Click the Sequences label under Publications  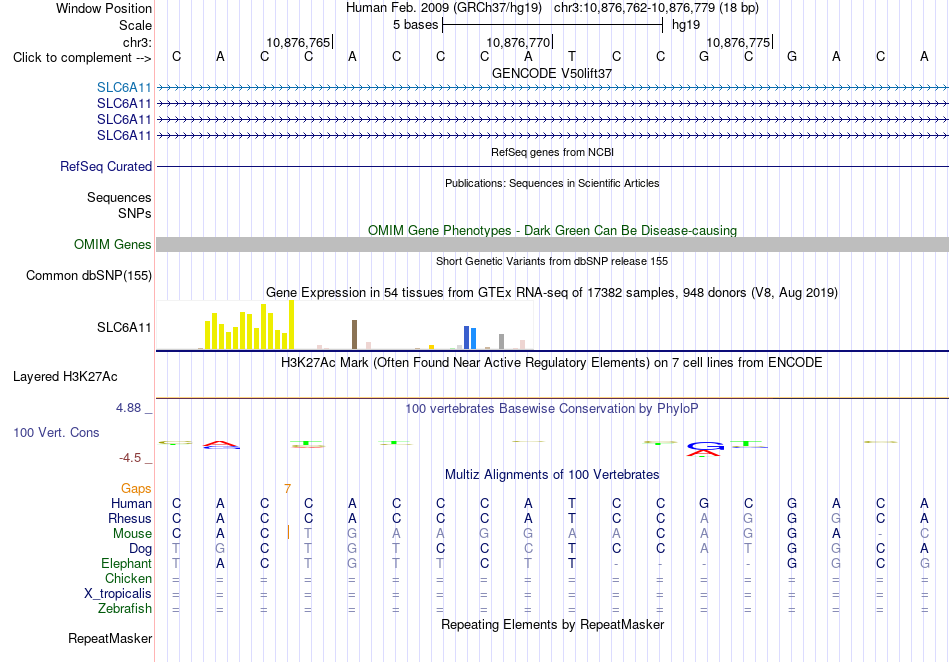[119, 197]
